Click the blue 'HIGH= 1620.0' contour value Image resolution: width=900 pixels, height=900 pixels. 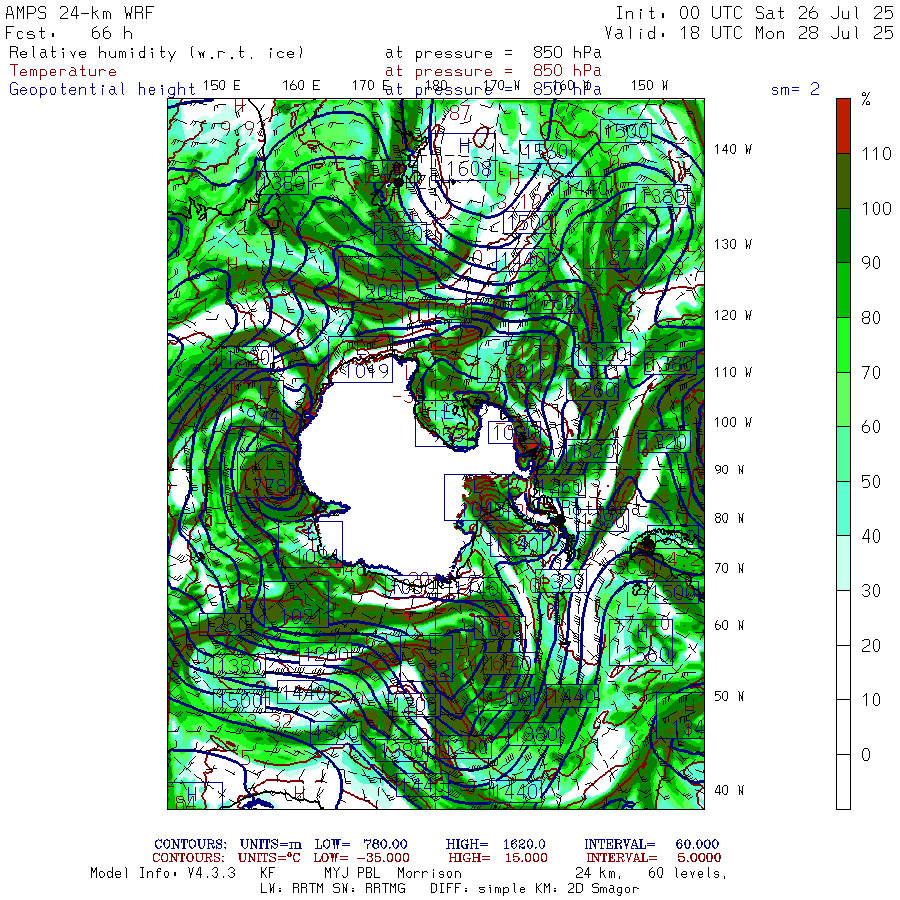pyautogui.click(x=495, y=844)
